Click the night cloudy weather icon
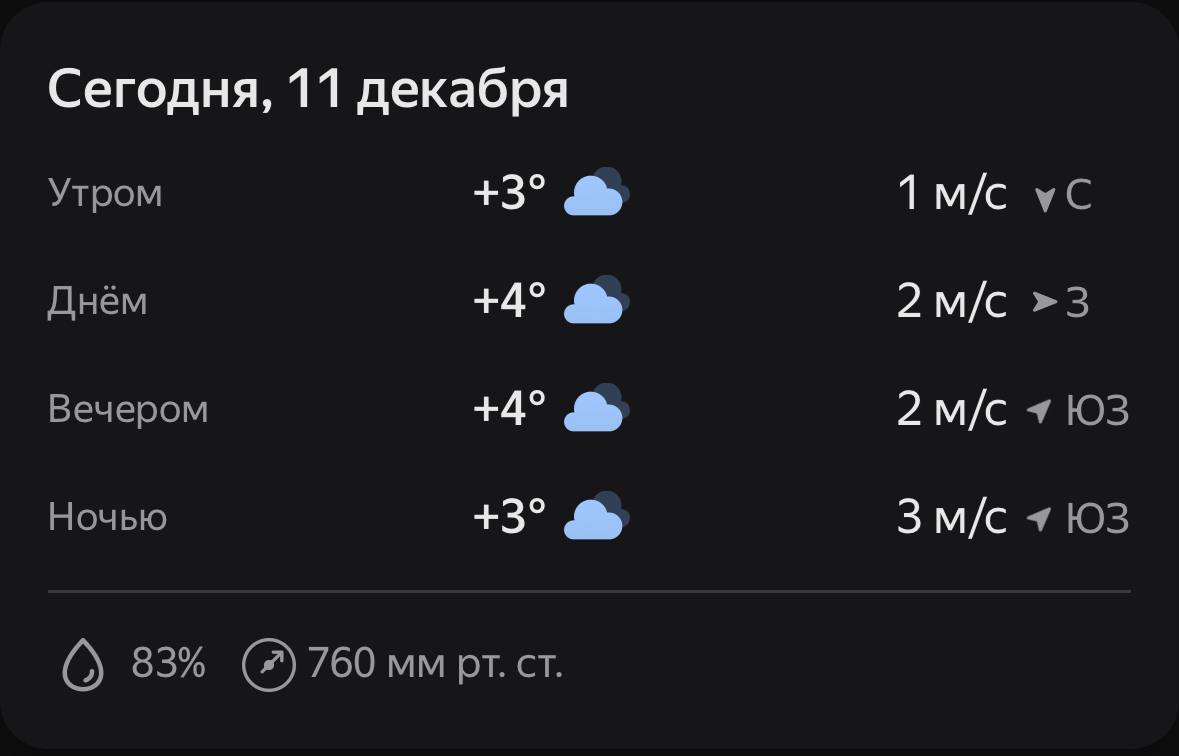 [597, 517]
